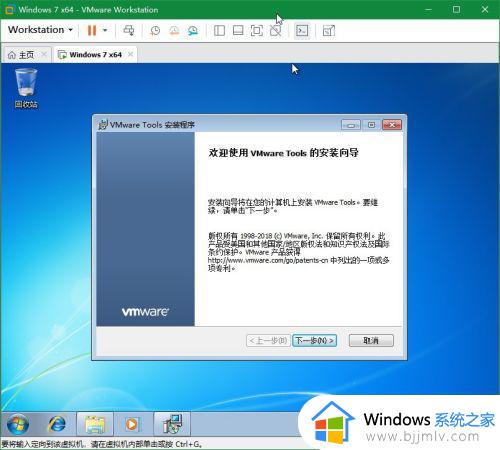
Task: Click the VMware Tools installer taskbar icon
Action: pos(172,424)
